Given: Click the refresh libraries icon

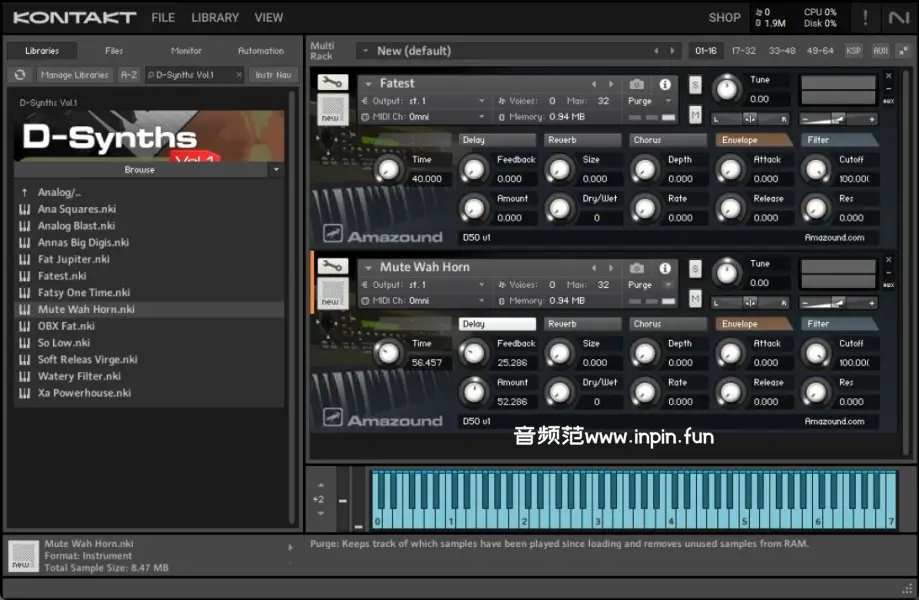Looking at the screenshot, I should click(x=20, y=75).
